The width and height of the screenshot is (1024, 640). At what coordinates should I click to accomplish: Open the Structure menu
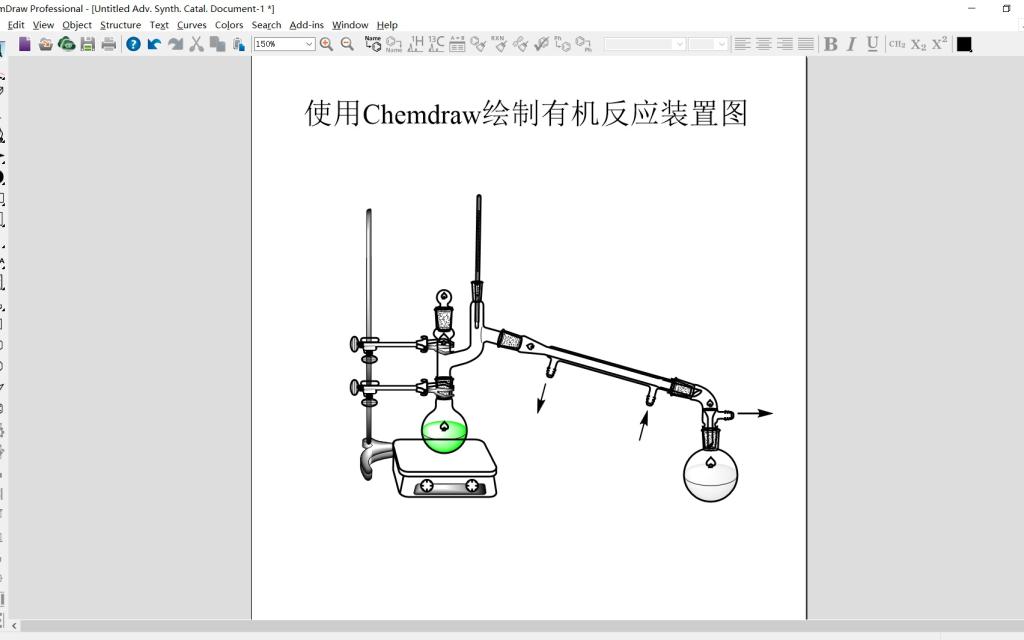(120, 25)
